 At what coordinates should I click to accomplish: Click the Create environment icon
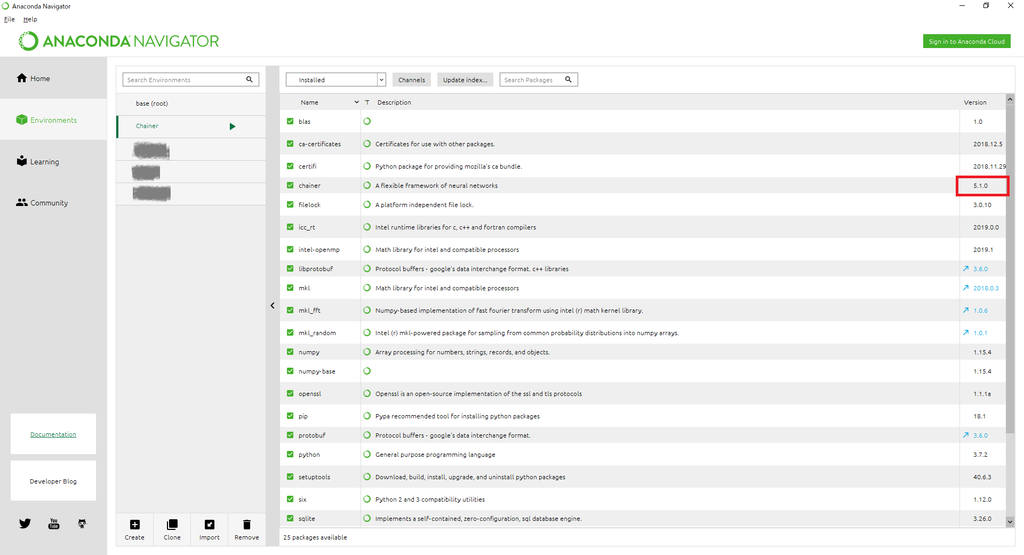pos(135,524)
